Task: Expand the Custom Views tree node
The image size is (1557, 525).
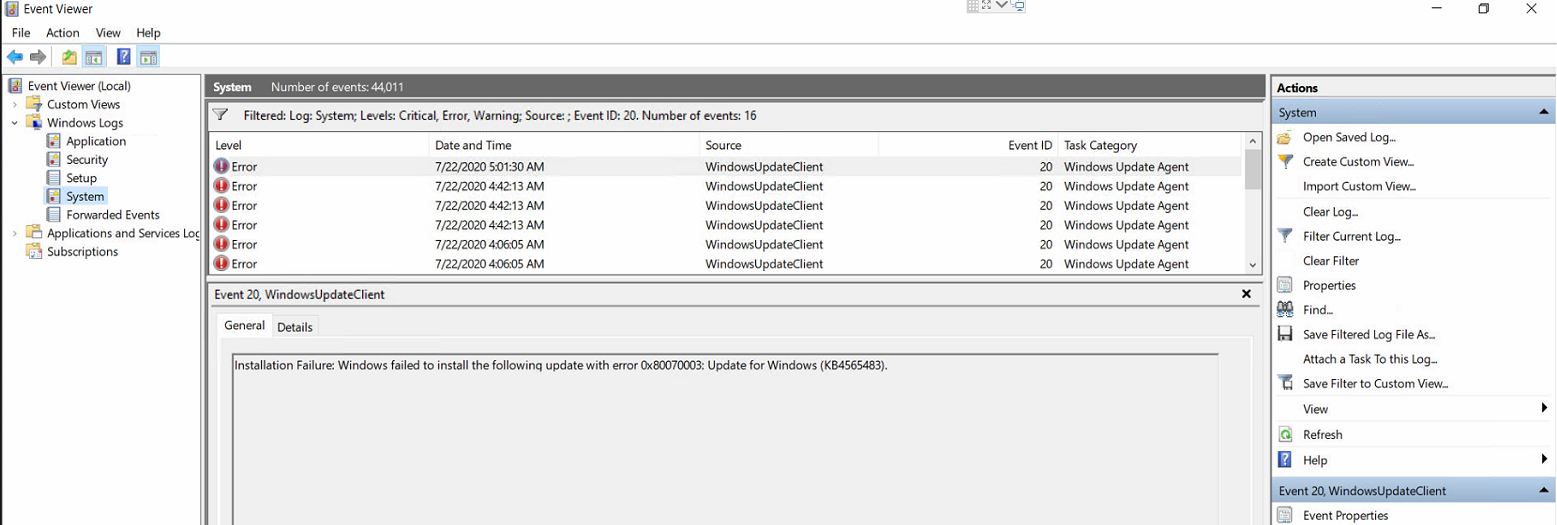Action: click(15, 104)
